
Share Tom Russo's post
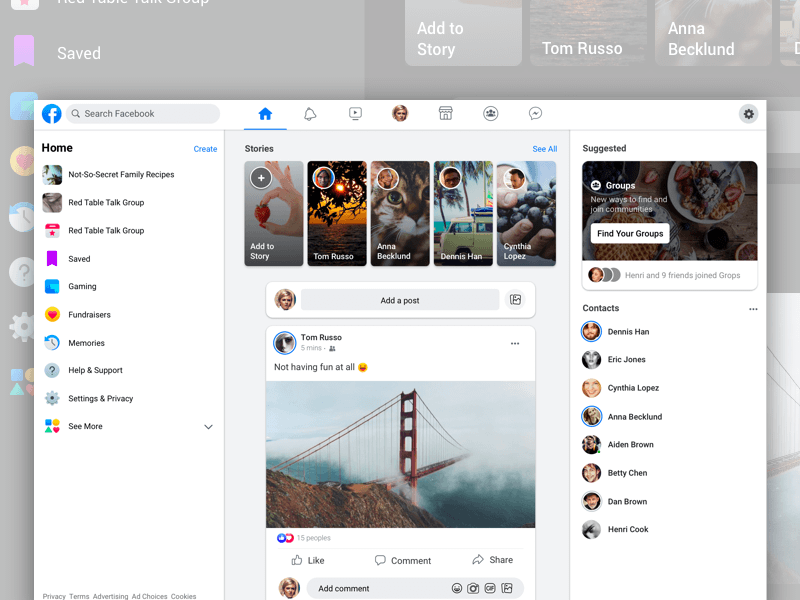tap(492, 560)
